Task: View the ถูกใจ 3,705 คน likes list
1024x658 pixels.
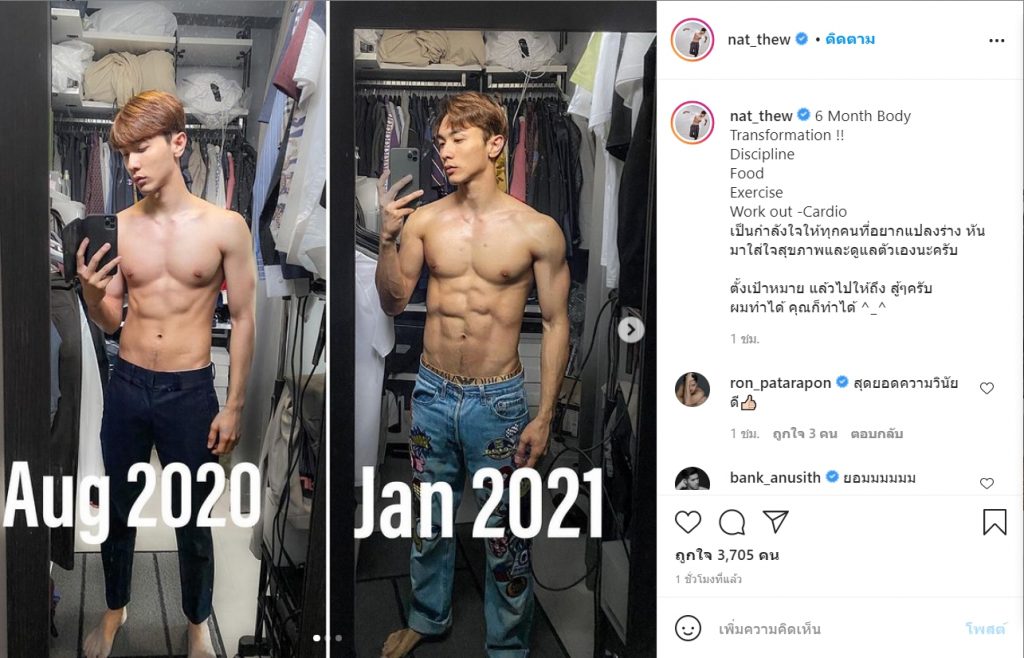Action: pos(727,556)
